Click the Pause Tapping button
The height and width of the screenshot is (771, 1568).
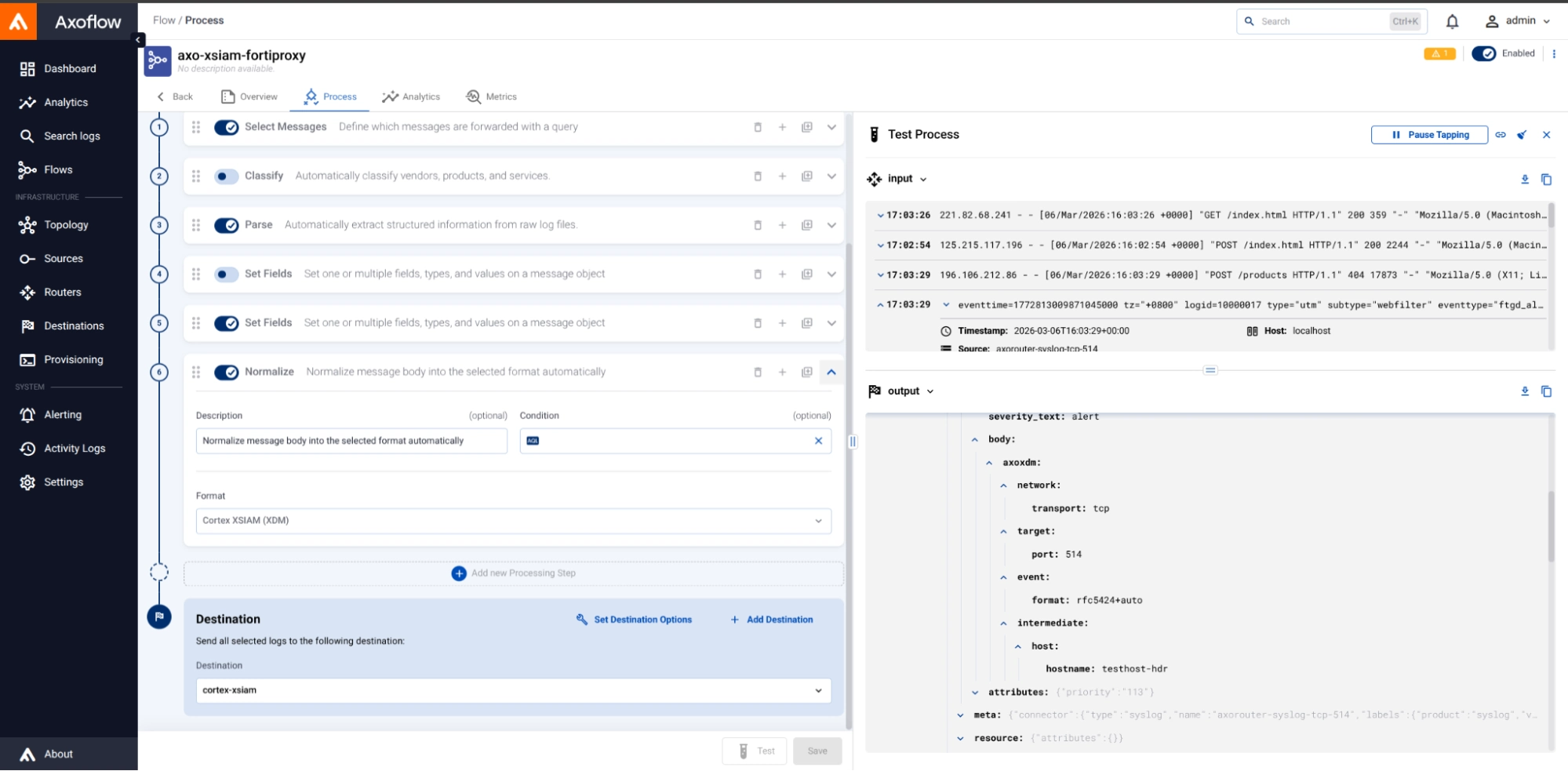click(x=1429, y=135)
